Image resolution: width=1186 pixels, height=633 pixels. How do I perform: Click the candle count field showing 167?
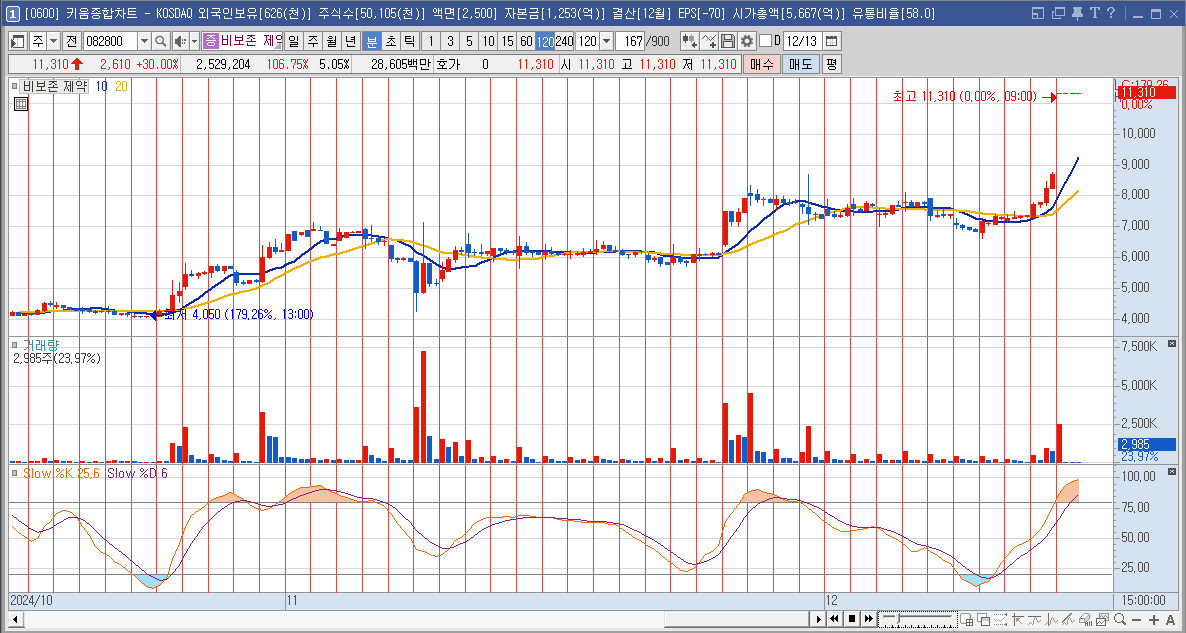629,42
